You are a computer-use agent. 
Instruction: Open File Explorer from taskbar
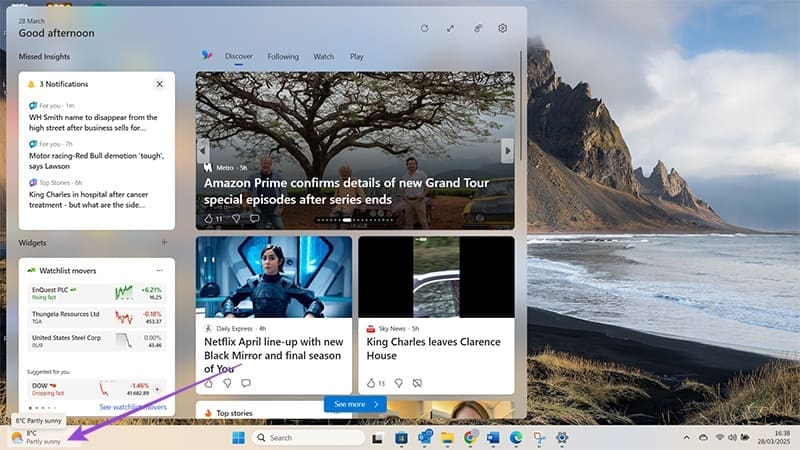tap(447, 438)
